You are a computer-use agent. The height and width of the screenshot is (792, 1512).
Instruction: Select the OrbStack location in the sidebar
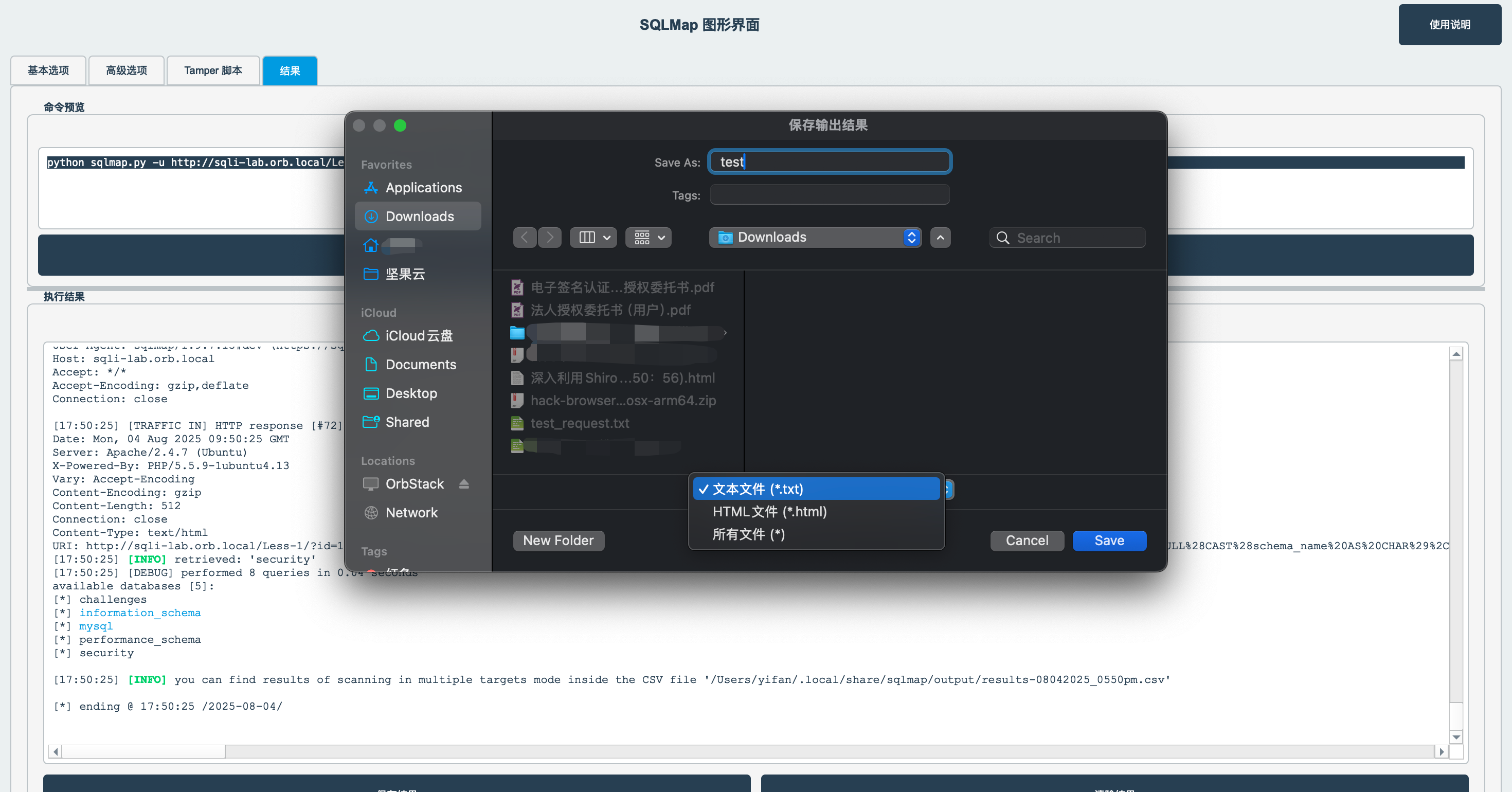[x=414, y=484]
